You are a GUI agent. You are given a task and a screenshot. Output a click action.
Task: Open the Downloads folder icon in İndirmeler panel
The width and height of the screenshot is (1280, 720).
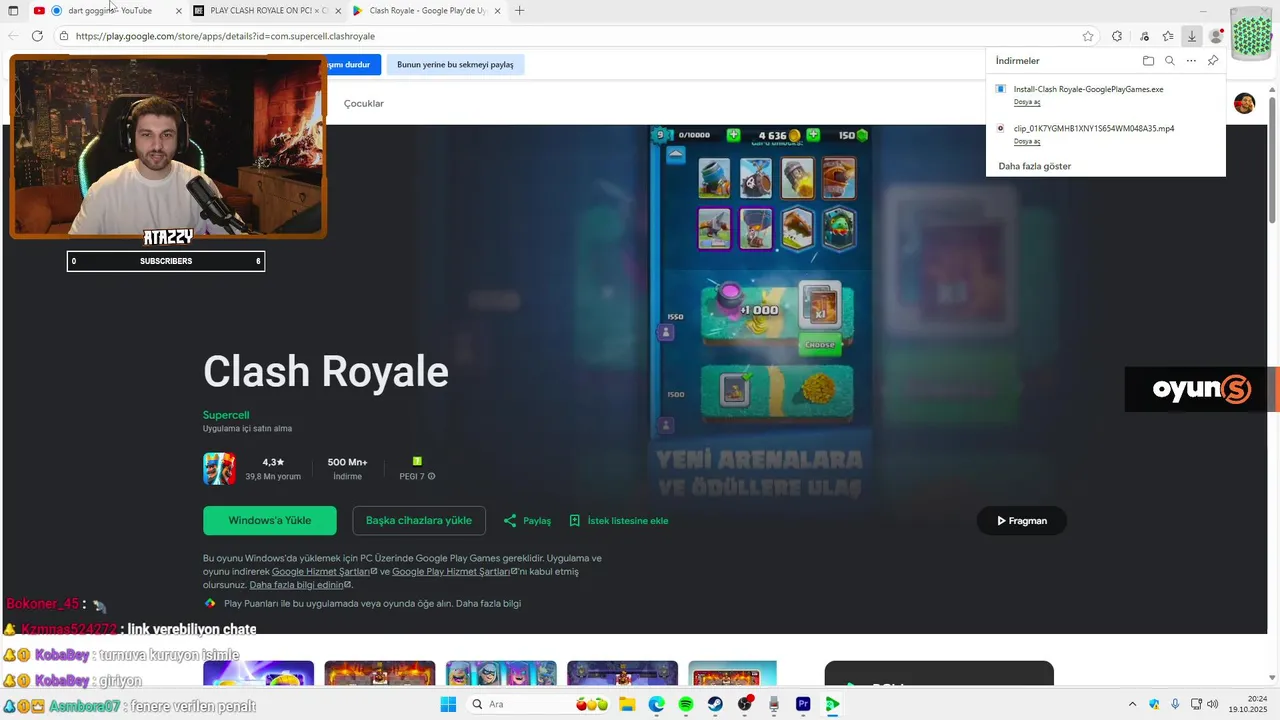1148,61
